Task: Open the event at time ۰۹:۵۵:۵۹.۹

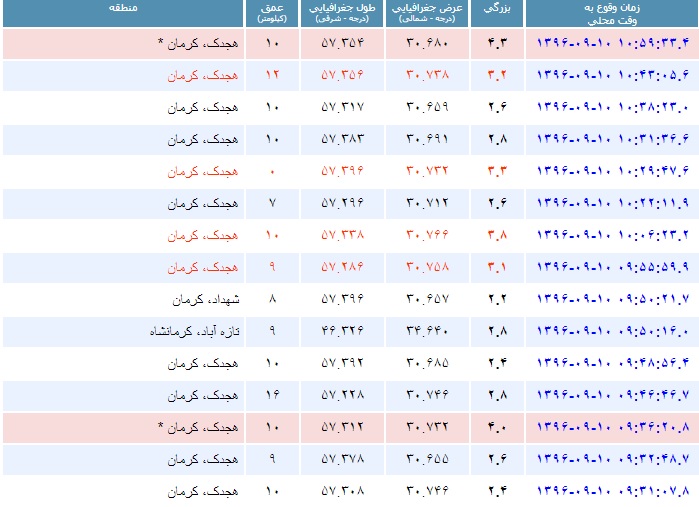Action: (613, 267)
